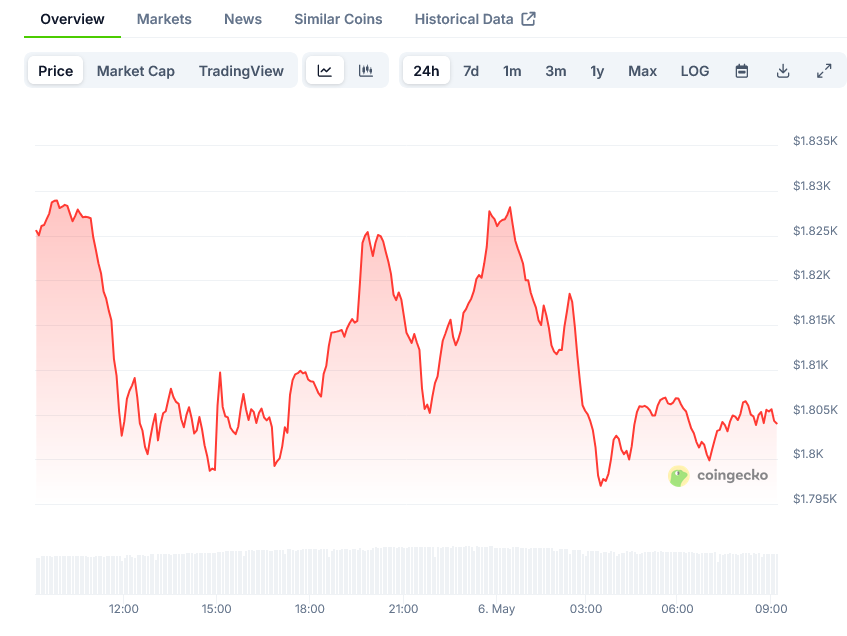Switch to candlestick chart icon

click(366, 71)
